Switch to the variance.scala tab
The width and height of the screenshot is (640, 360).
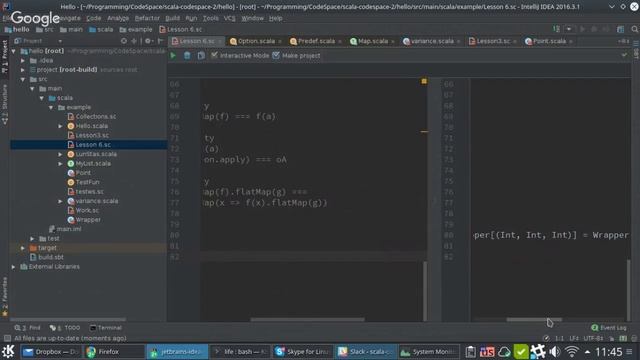[432, 41]
